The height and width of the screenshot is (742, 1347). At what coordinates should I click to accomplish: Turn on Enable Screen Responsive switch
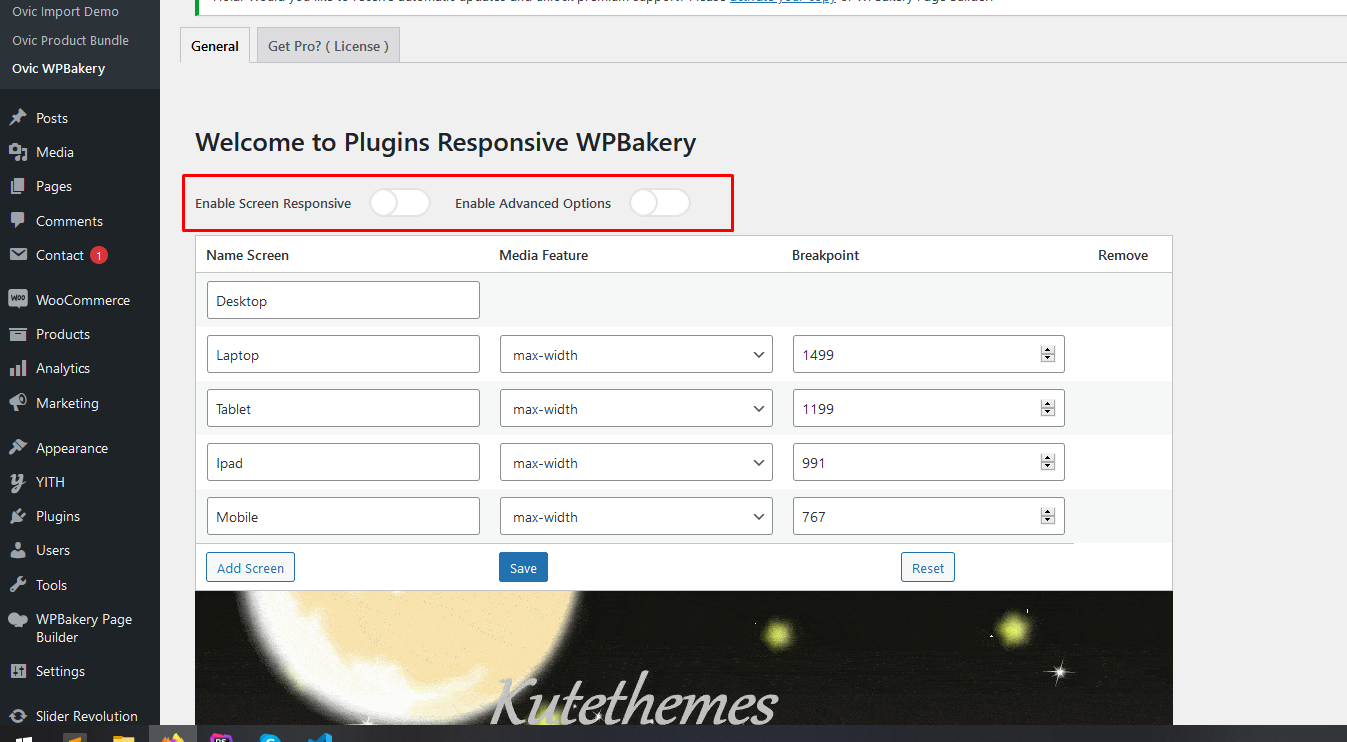pos(400,203)
